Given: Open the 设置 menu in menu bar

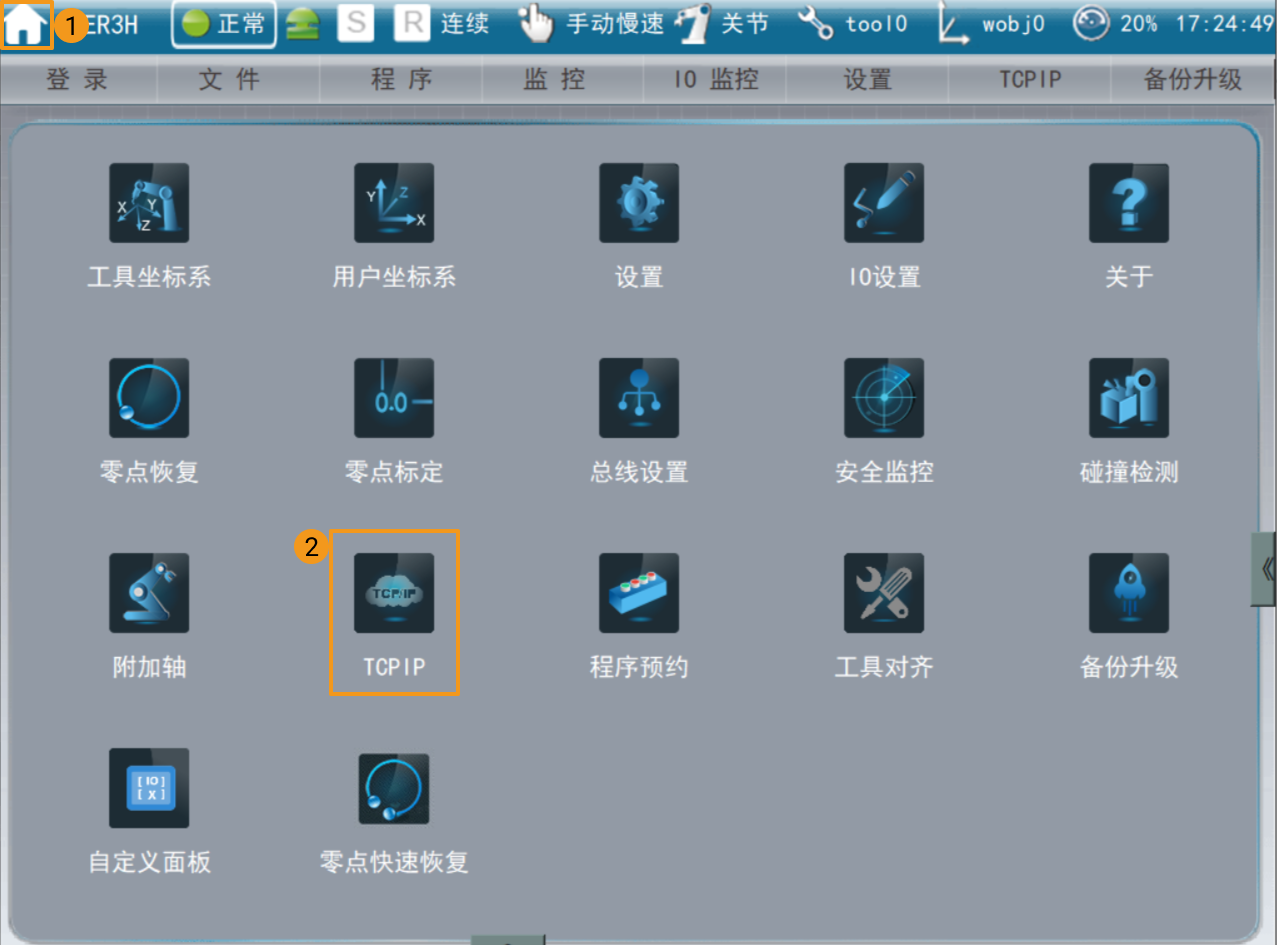Looking at the screenshot, I should (x=867, y=80).
